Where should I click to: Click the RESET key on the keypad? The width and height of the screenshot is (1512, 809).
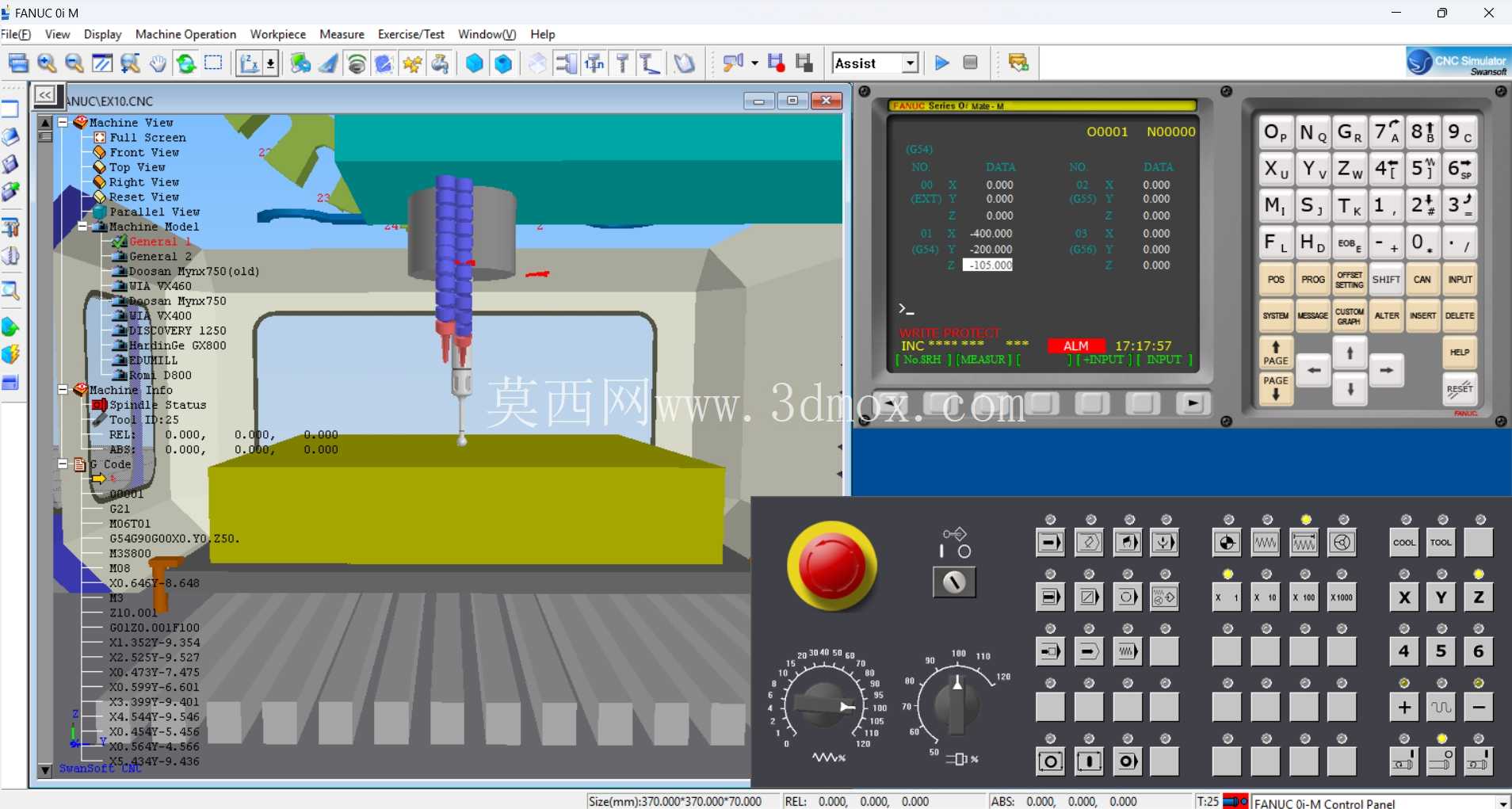coord(1460,389)
